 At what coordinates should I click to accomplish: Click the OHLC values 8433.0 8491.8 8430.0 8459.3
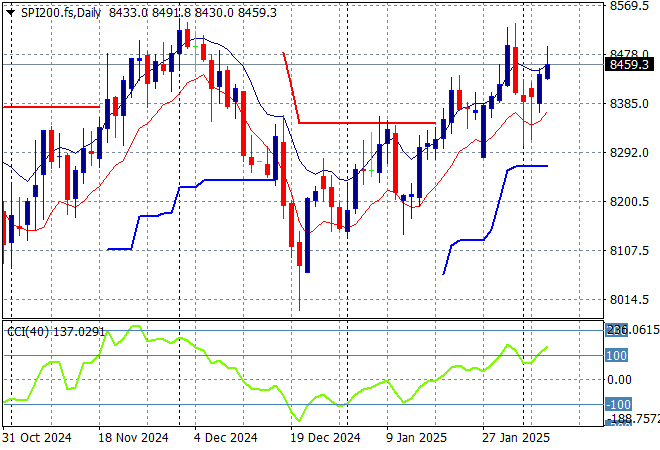point(193,13)
